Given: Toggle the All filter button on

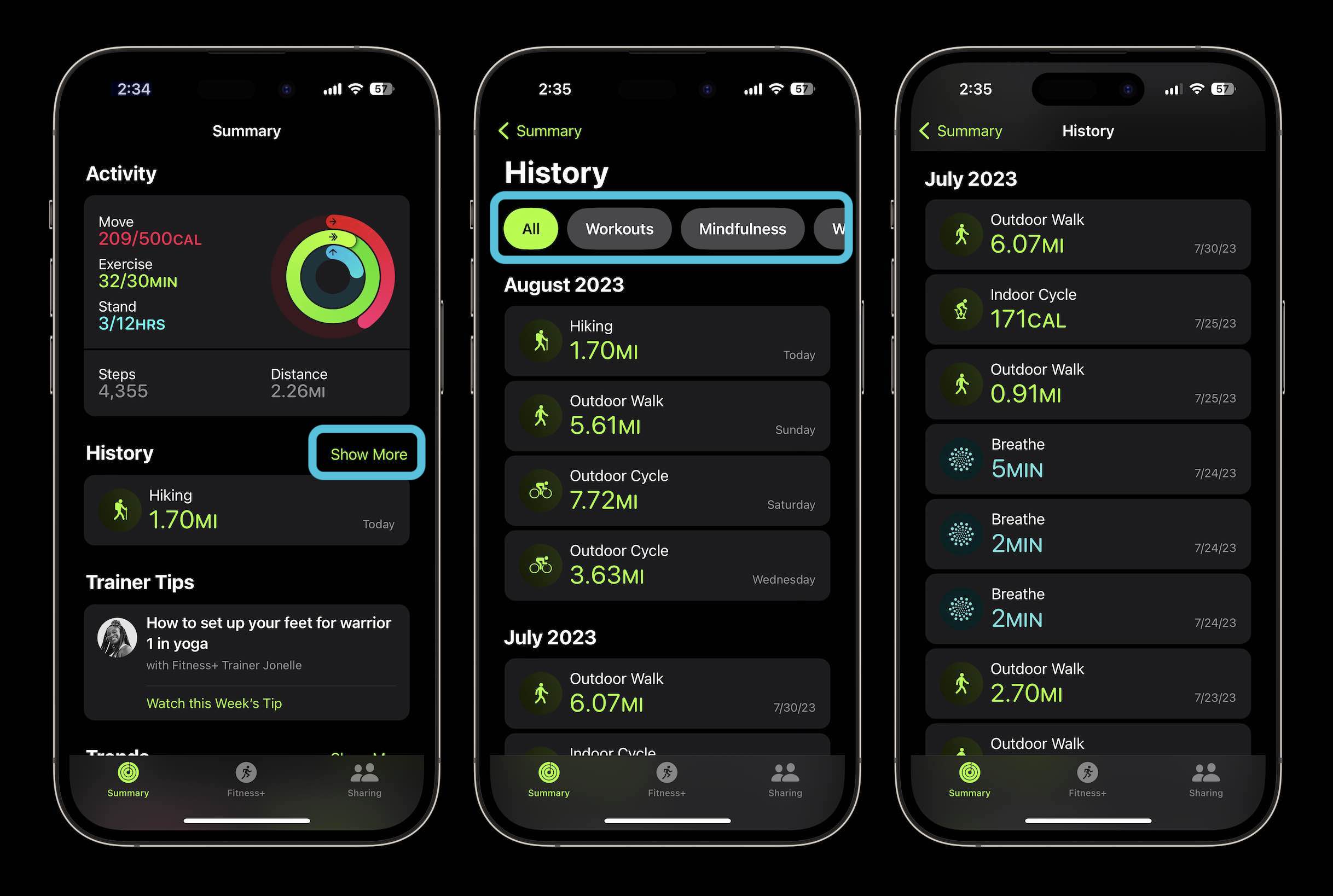Looking at the screenshot, I should [531, 227].
